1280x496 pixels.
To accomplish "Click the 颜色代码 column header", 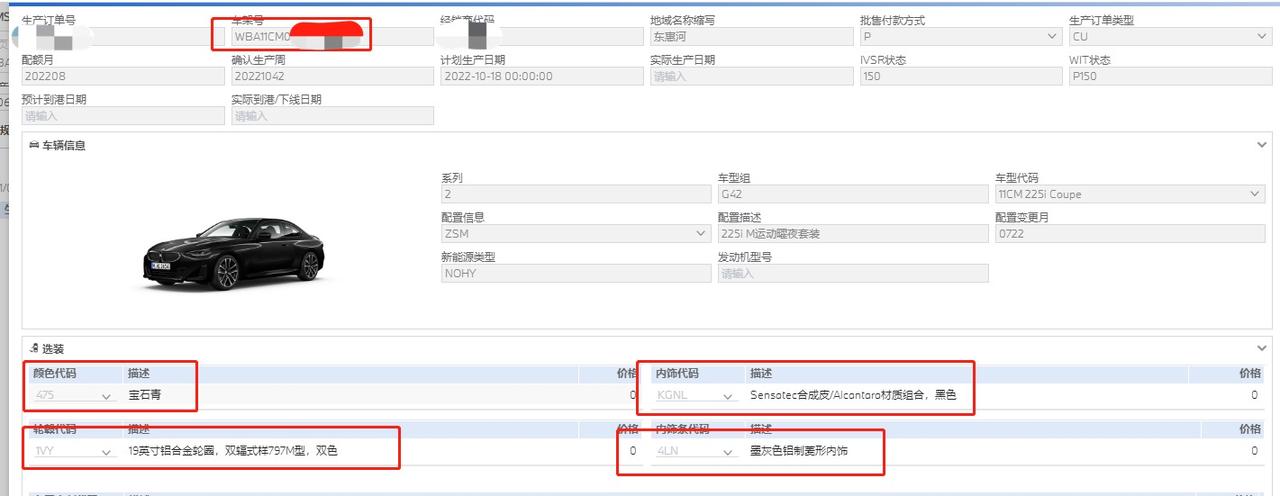I will [55, 373].
